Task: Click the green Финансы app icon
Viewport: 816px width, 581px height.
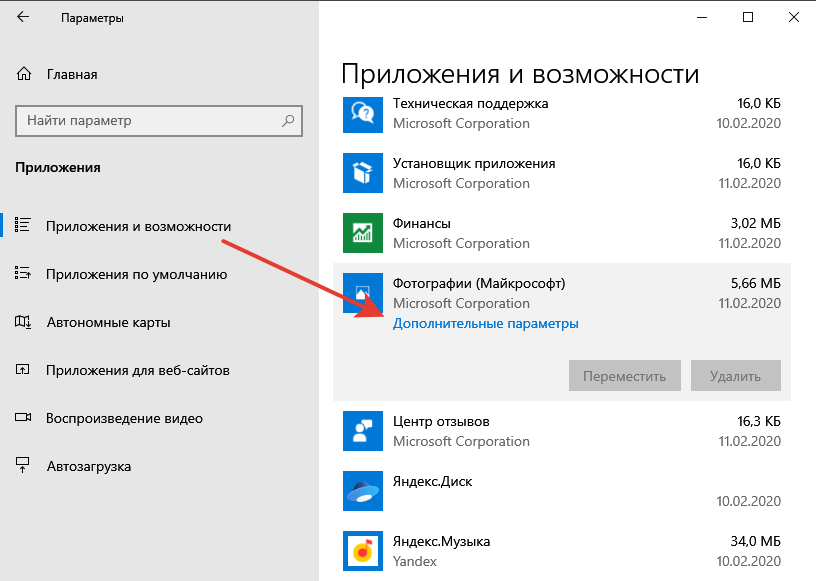Action: (363, 233)
